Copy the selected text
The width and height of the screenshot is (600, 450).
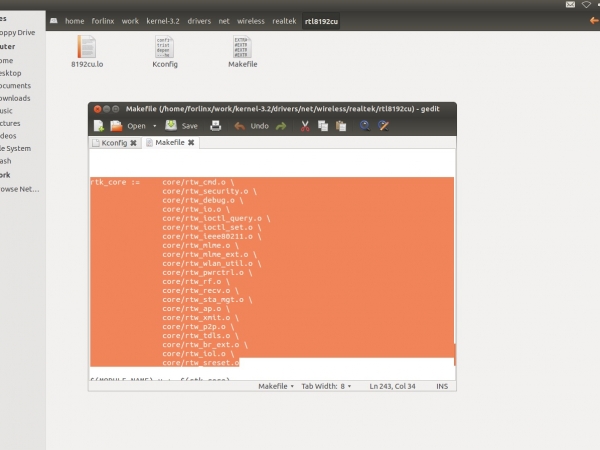pyautogui.click(x=323, y=126)
